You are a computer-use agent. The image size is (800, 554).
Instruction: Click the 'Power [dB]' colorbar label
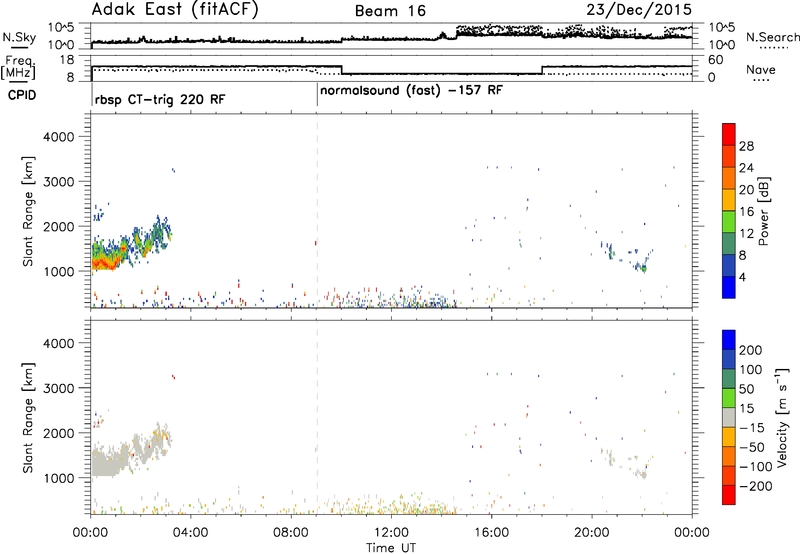click(x=763, y=211)
